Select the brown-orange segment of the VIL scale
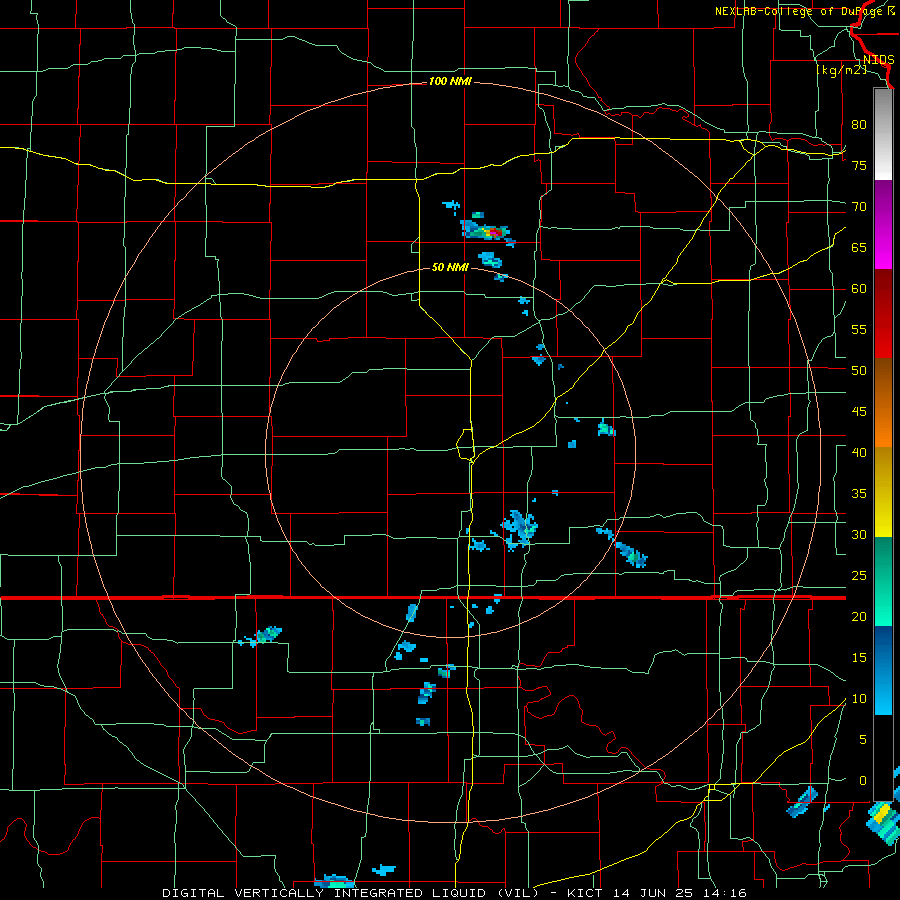 coord(883,402)
